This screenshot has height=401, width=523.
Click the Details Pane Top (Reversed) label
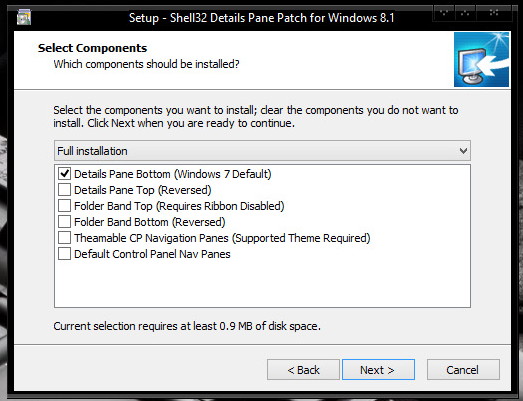tap(143, 190)
